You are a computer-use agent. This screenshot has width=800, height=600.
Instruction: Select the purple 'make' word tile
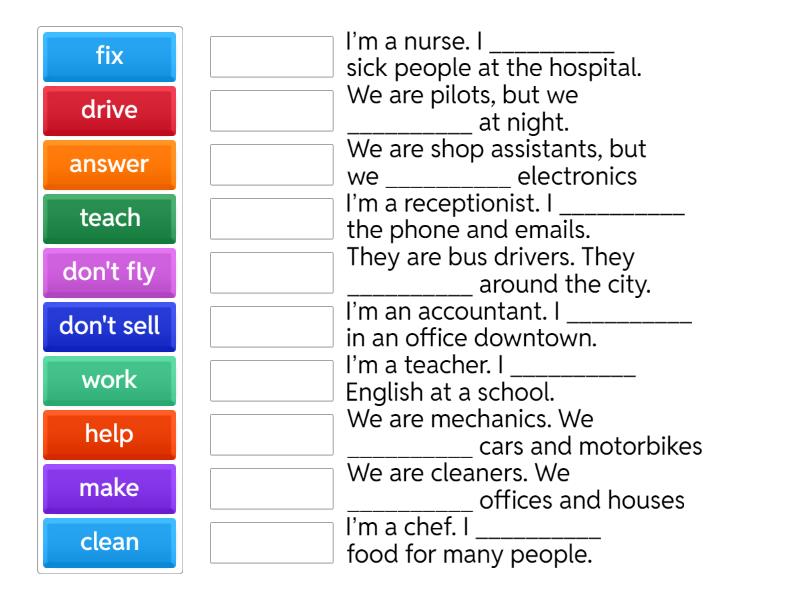pos(109,489)
